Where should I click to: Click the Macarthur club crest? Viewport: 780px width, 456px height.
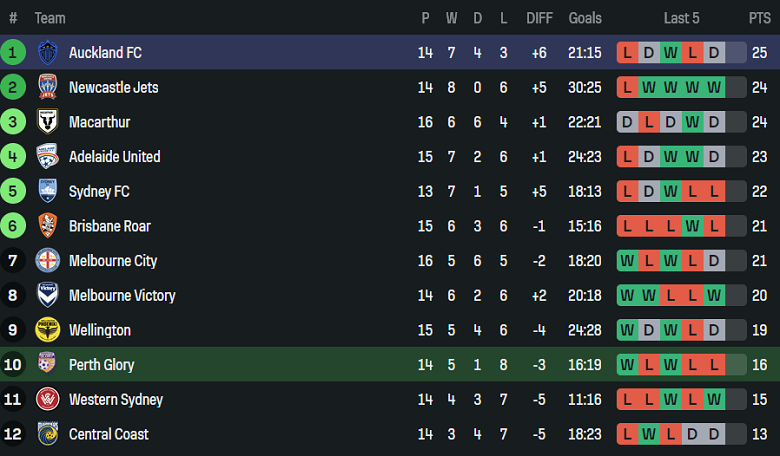coord(48,122)
